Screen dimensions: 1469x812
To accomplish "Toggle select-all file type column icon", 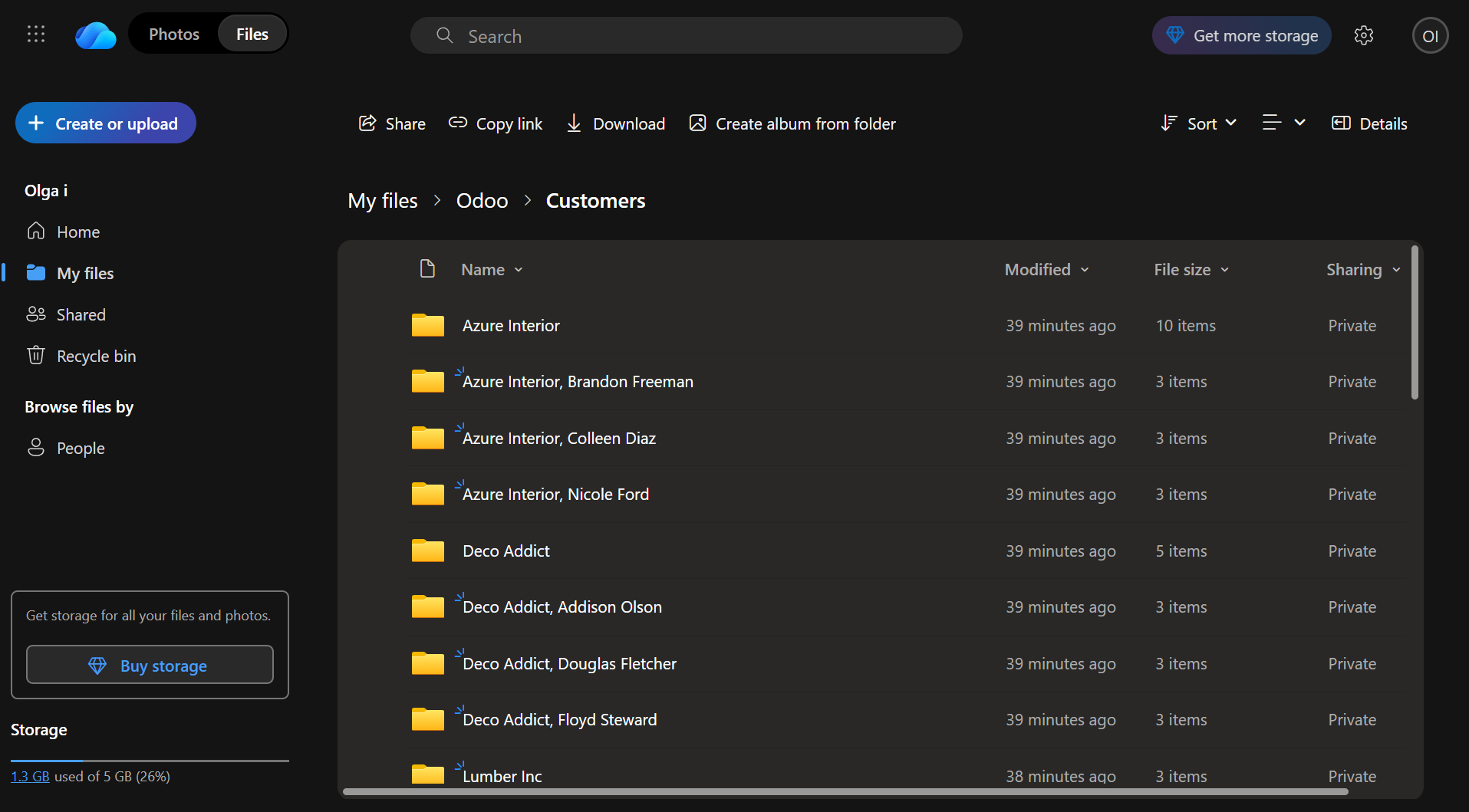I will point(427,269).
